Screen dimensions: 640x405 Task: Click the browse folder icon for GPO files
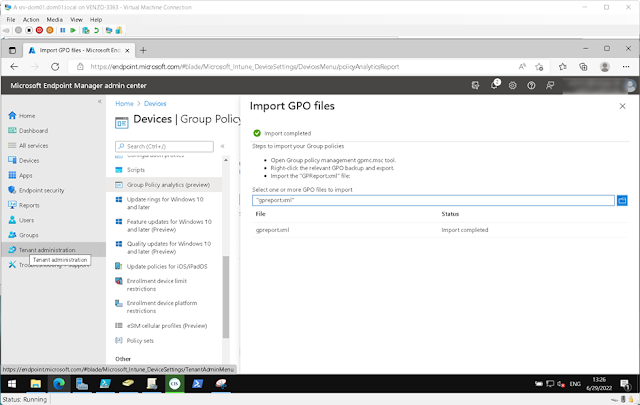[622, 200]
